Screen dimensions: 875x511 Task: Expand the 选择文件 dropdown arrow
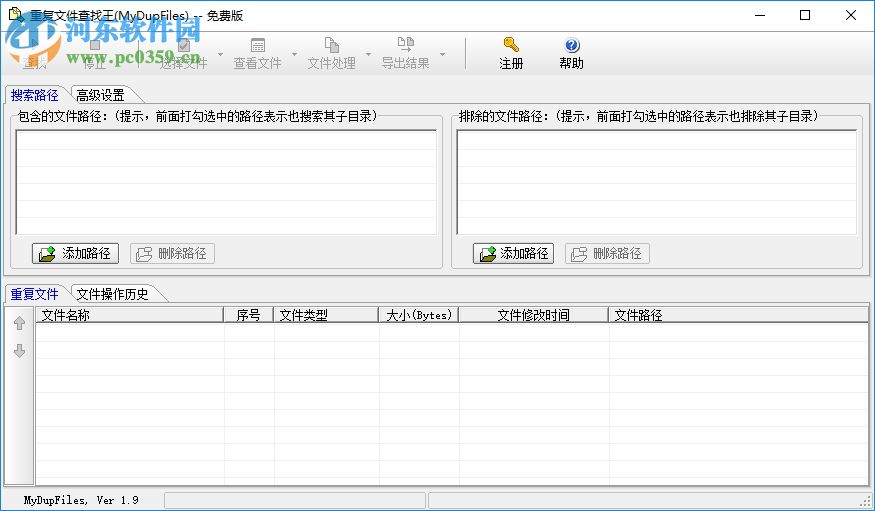pos(220,55)
